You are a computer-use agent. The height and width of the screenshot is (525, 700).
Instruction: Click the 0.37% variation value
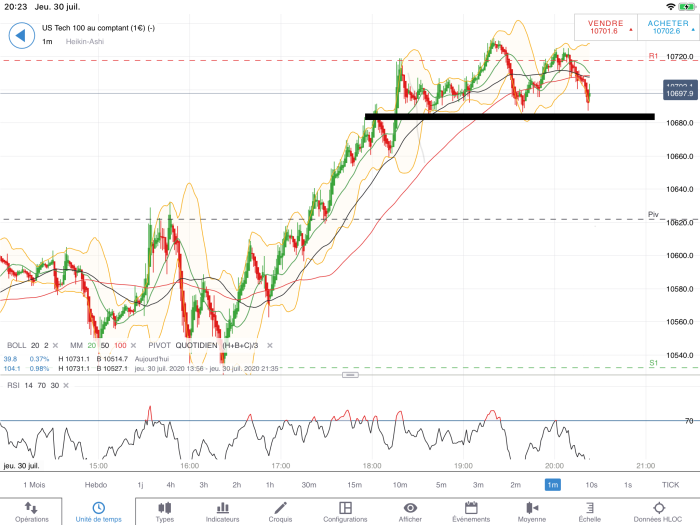(x=39, y=359)
